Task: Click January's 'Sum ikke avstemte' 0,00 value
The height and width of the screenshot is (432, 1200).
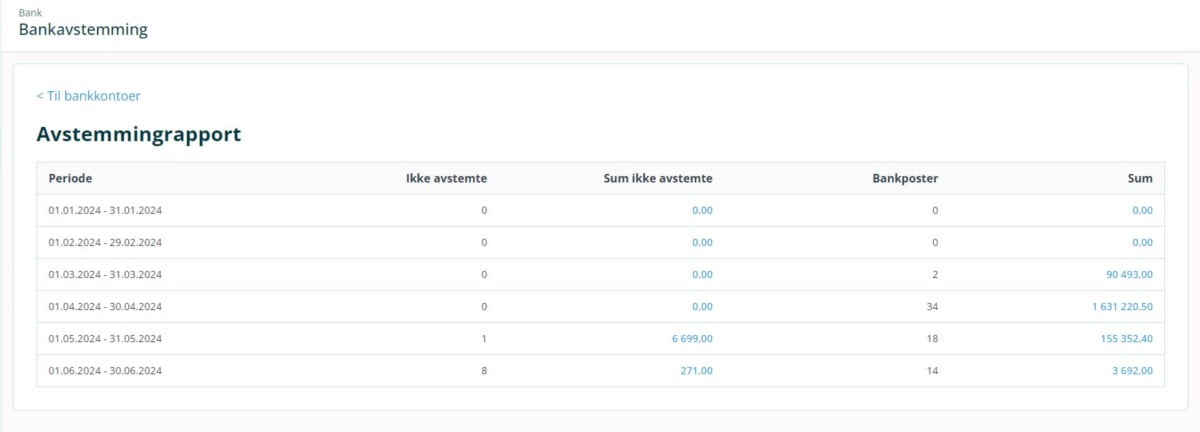Action: click(701, 211)
